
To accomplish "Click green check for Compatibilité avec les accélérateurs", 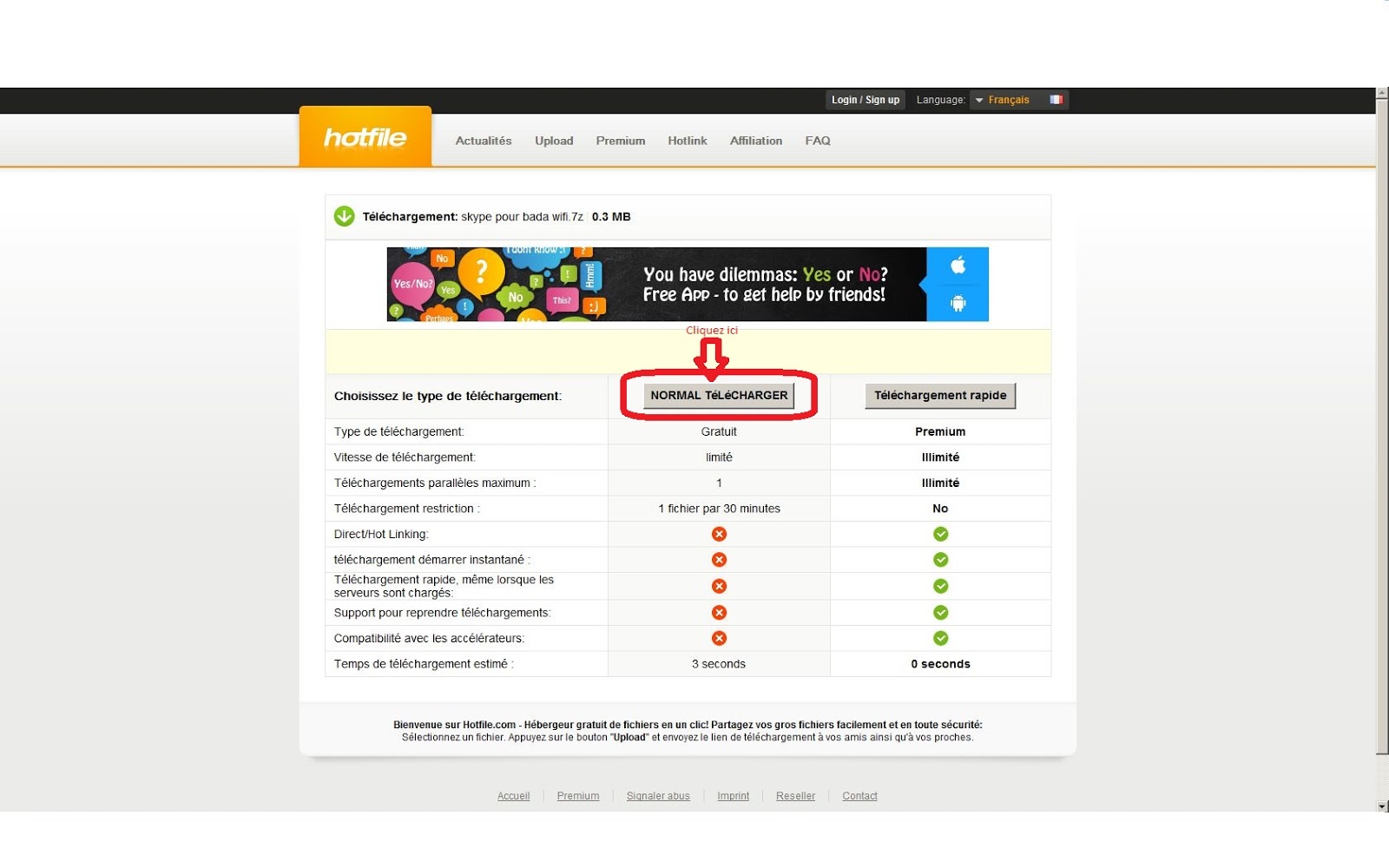I will (x=940, y=638).
